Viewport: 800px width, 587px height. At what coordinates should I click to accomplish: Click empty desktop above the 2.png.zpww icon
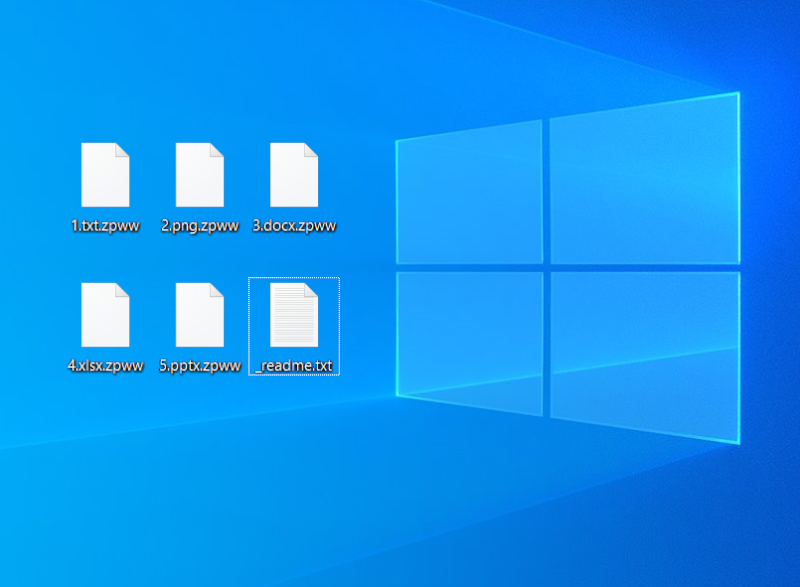pos(200,90)
